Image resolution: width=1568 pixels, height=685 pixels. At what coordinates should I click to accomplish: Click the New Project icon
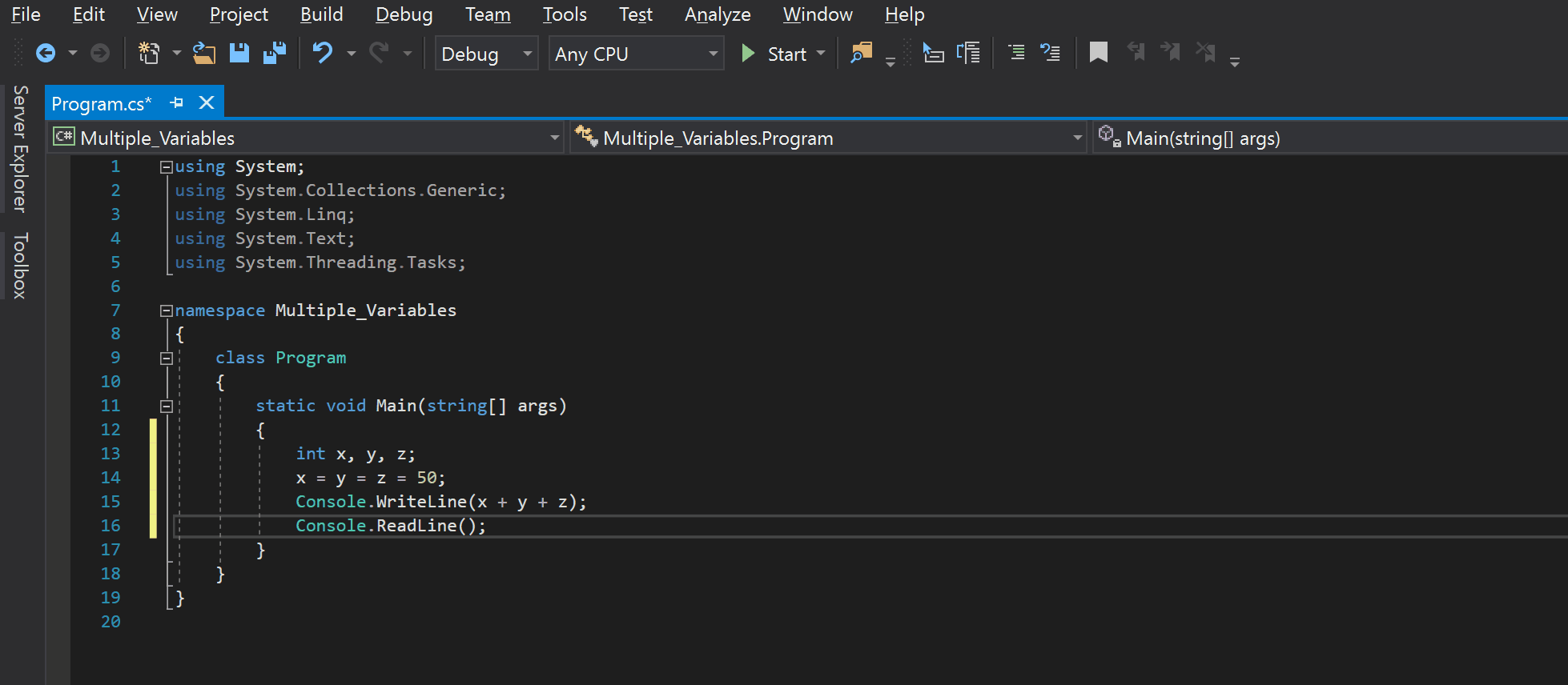149,54
